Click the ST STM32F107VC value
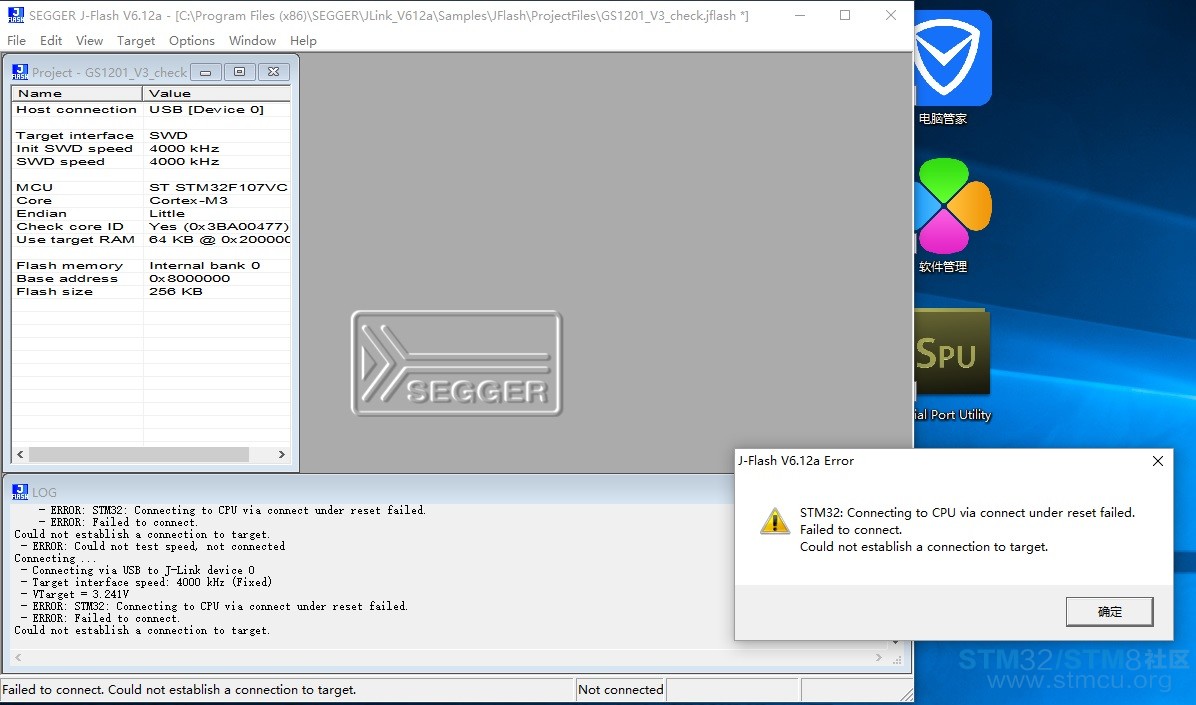The height and width of the screenshot is (705, 1196). [x=218, y=187]
